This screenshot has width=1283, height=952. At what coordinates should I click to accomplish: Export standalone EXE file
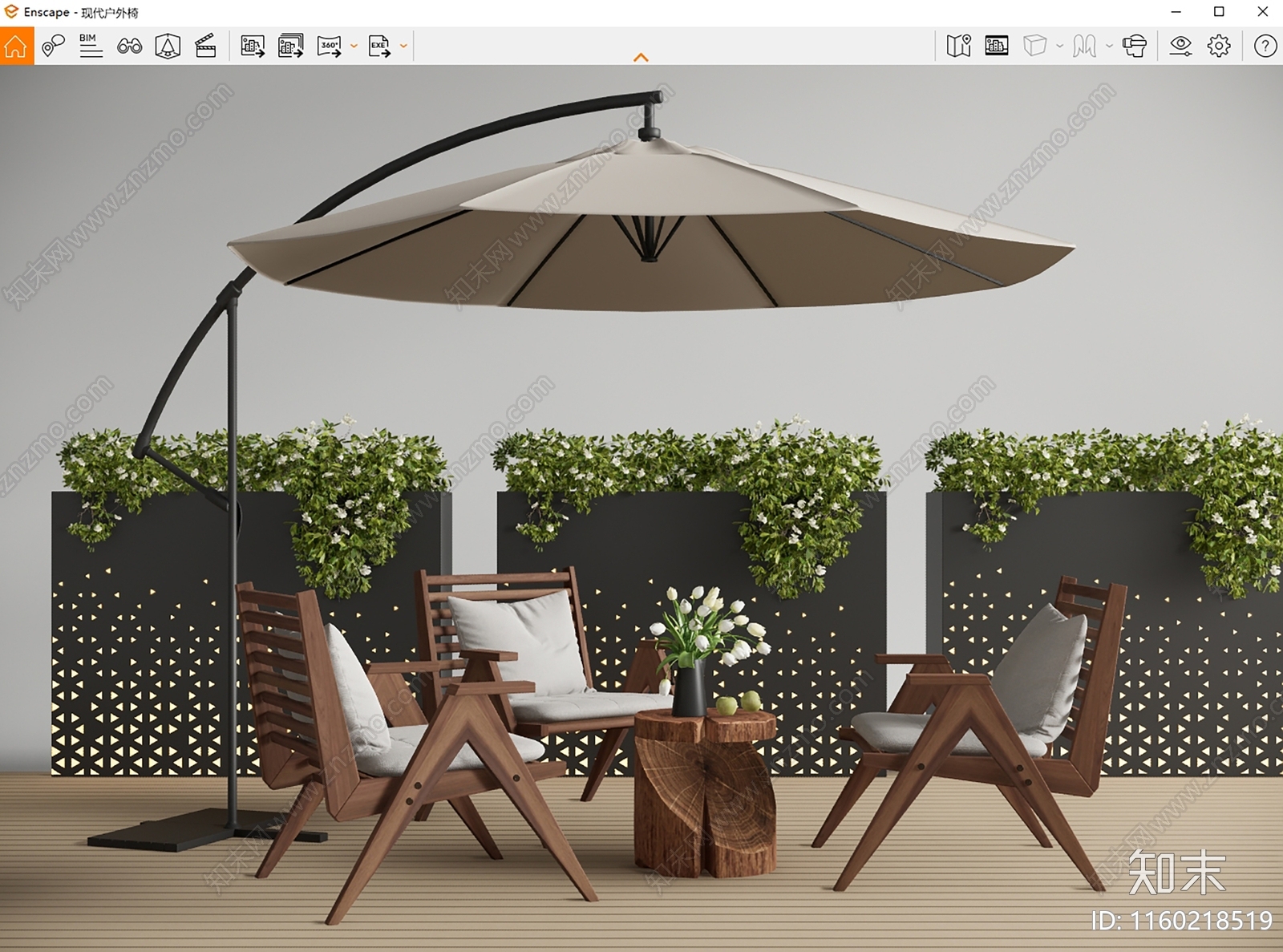tap(379, 47)
